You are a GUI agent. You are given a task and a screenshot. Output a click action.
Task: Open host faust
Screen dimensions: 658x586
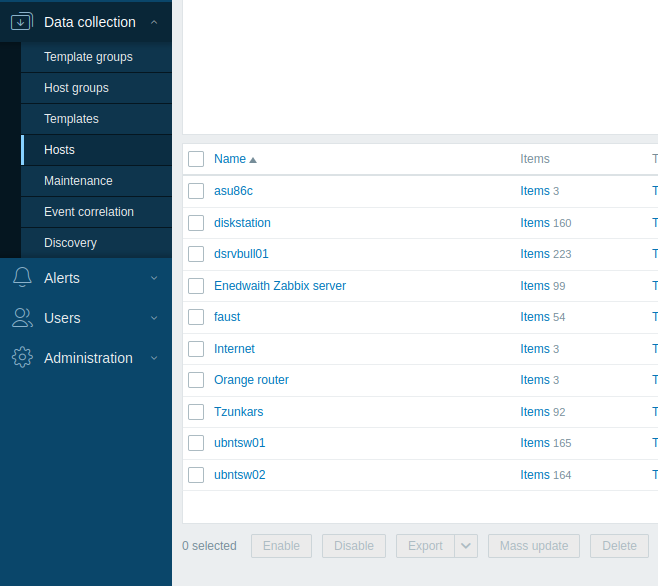tap(227, 317)
